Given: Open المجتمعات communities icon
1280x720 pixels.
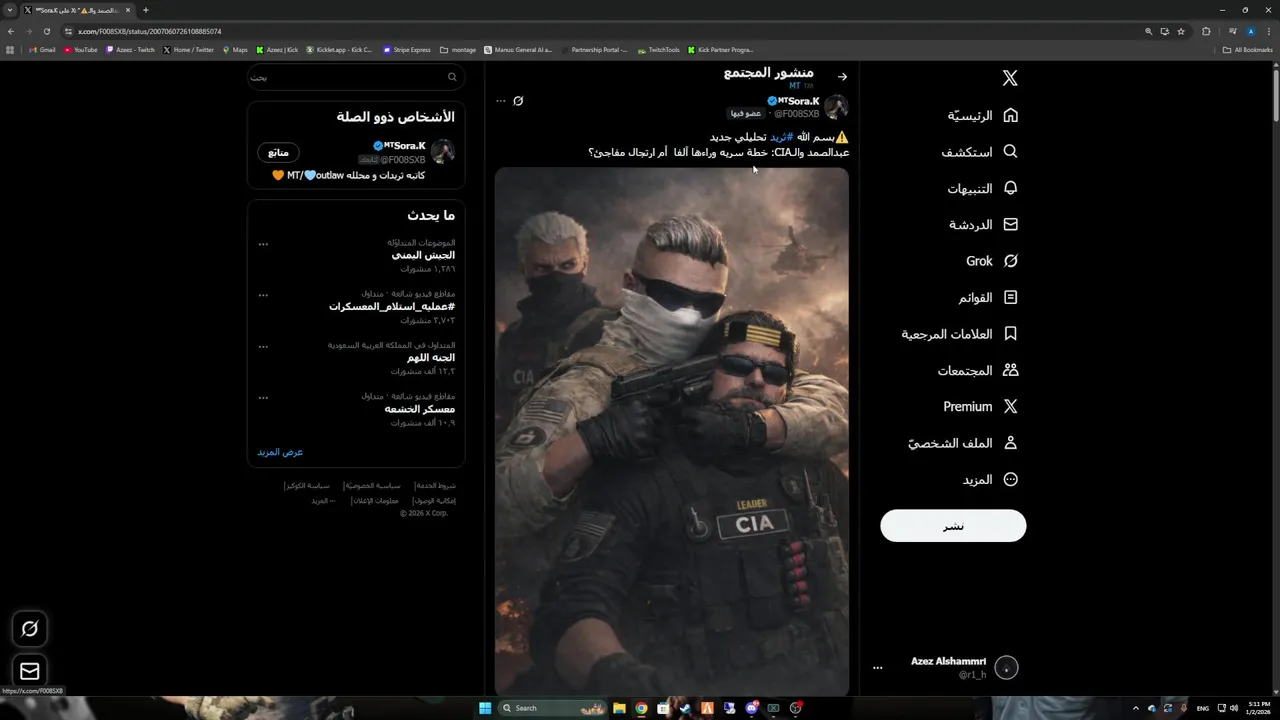Looking at the screenshot, I should (1010, 370).
